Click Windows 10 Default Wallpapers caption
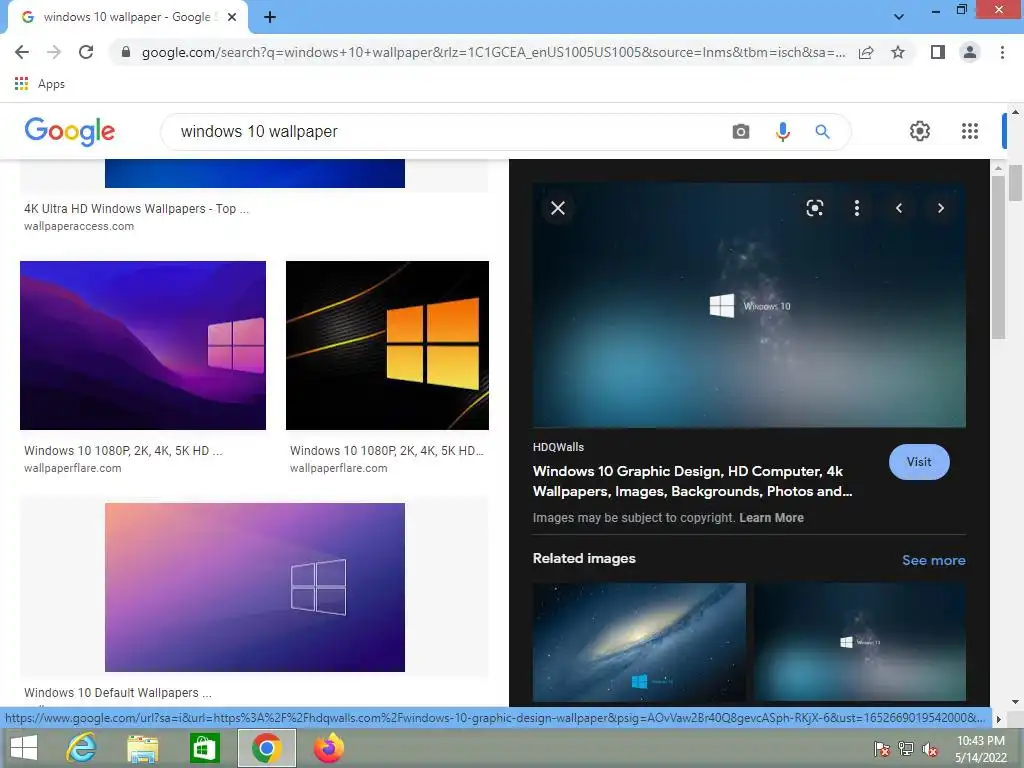 118,692
